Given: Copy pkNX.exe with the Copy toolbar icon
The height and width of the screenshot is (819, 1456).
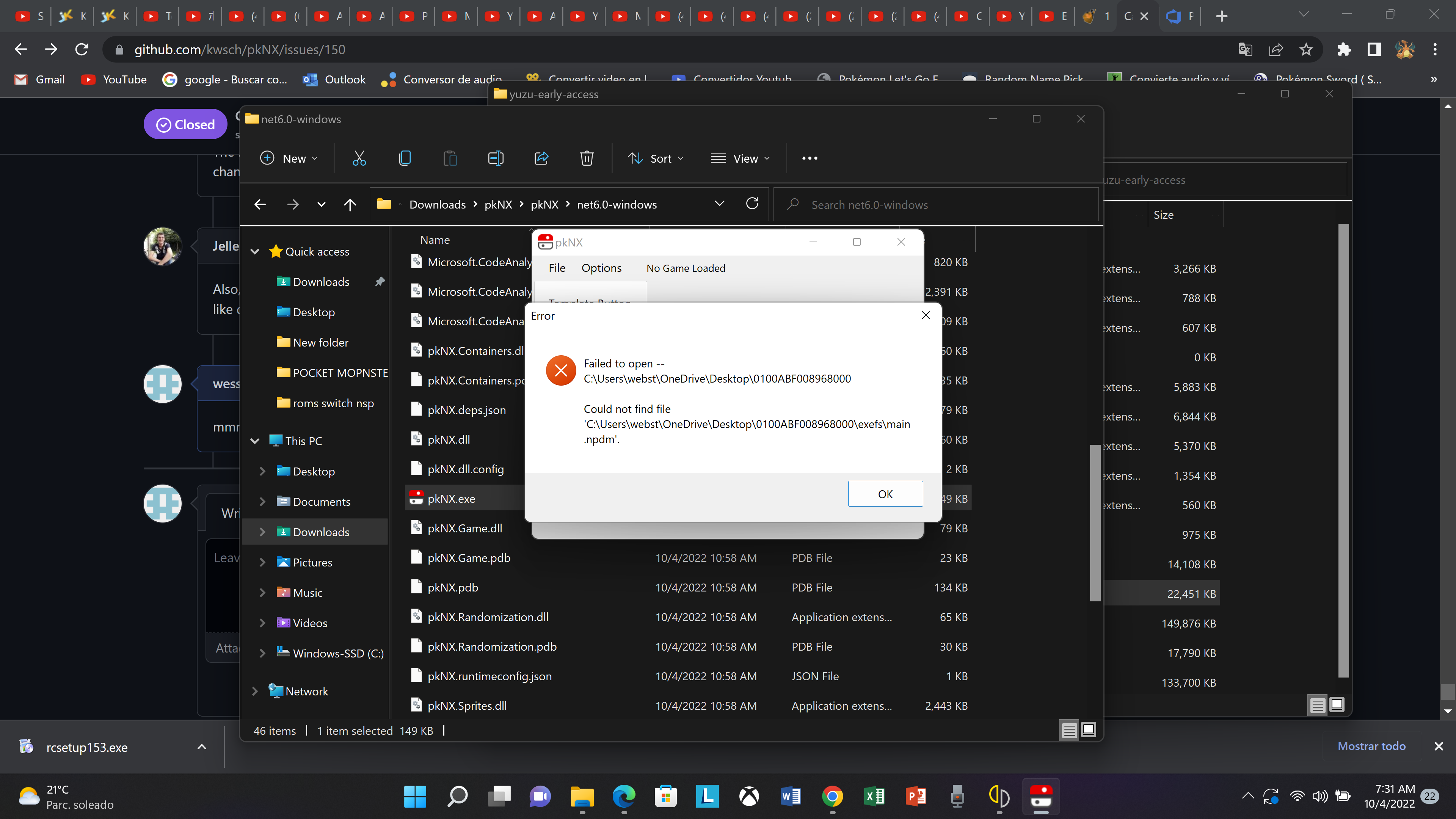Looking at the screenshot, I should 405,158.
